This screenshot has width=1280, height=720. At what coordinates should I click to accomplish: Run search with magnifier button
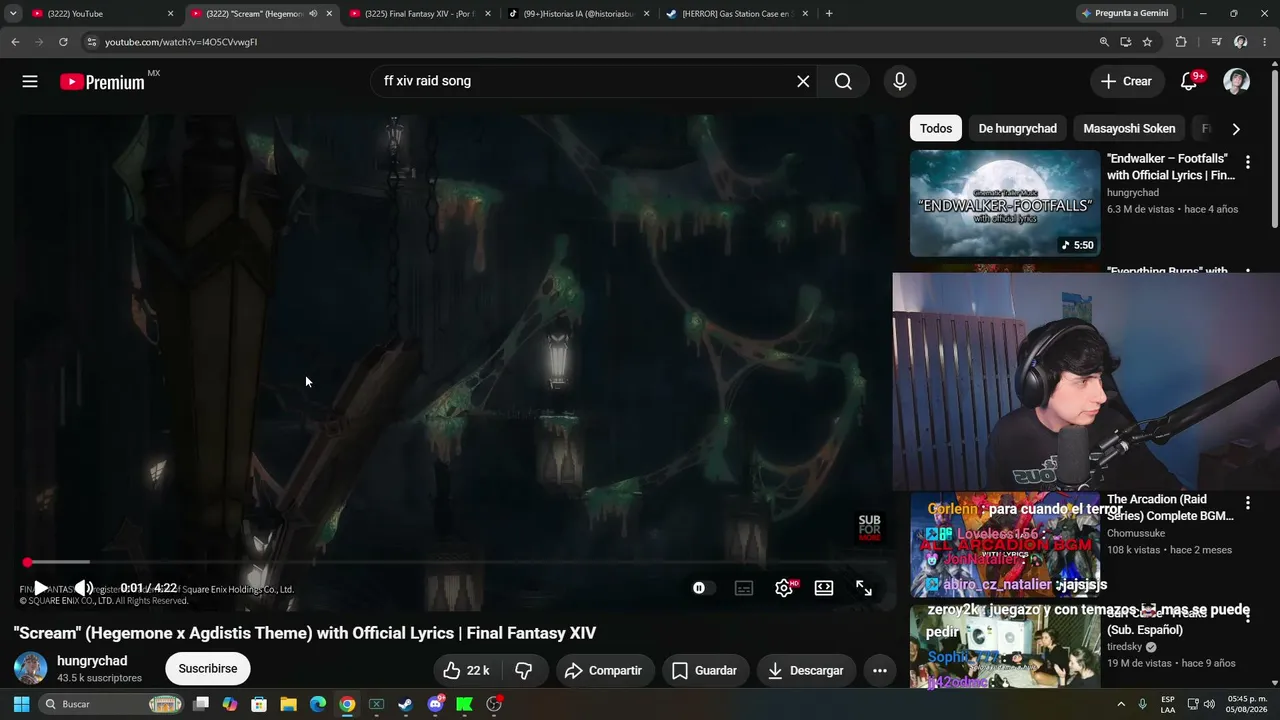[x=843, y=81]
